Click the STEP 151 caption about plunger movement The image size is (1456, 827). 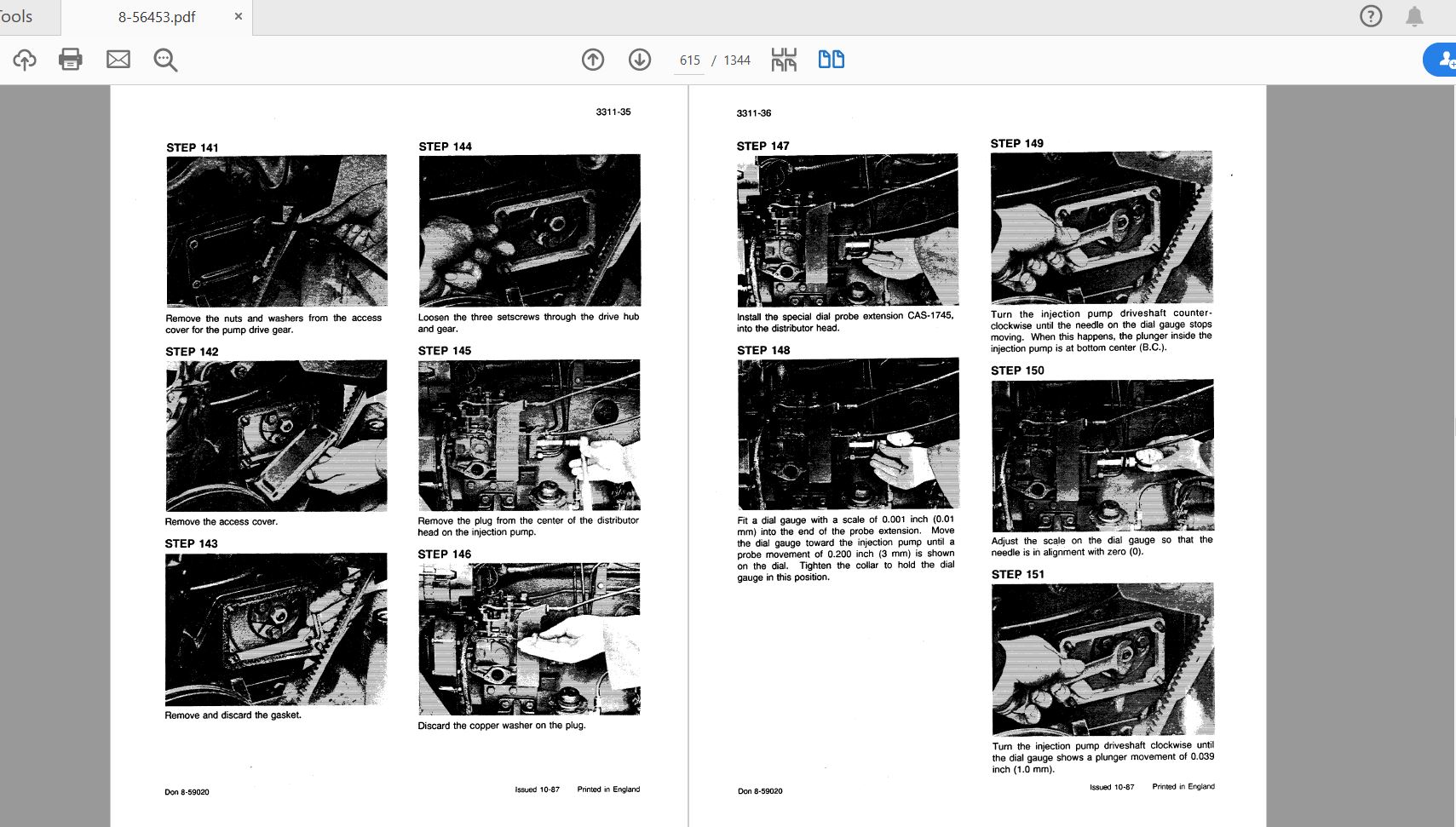click(x=1103, y=757)
